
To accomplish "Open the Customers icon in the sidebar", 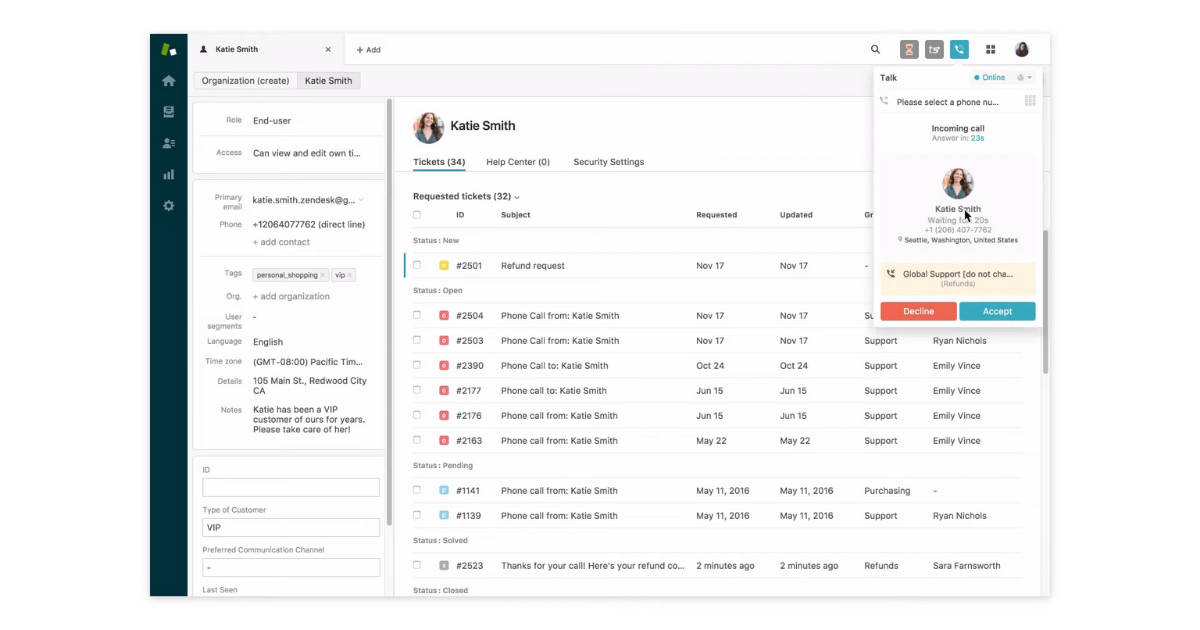I will [x=169, y=141].
